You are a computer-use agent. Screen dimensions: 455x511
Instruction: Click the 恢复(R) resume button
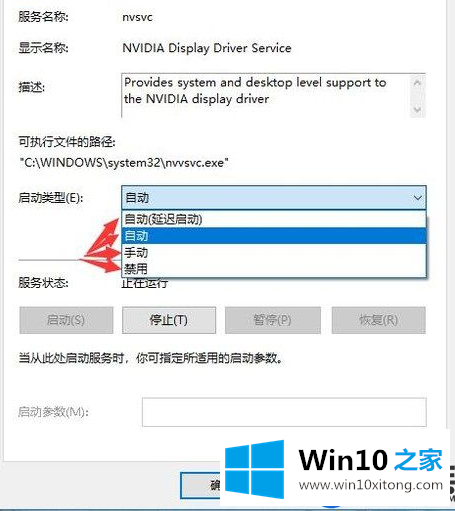click(x=379, y=320)
